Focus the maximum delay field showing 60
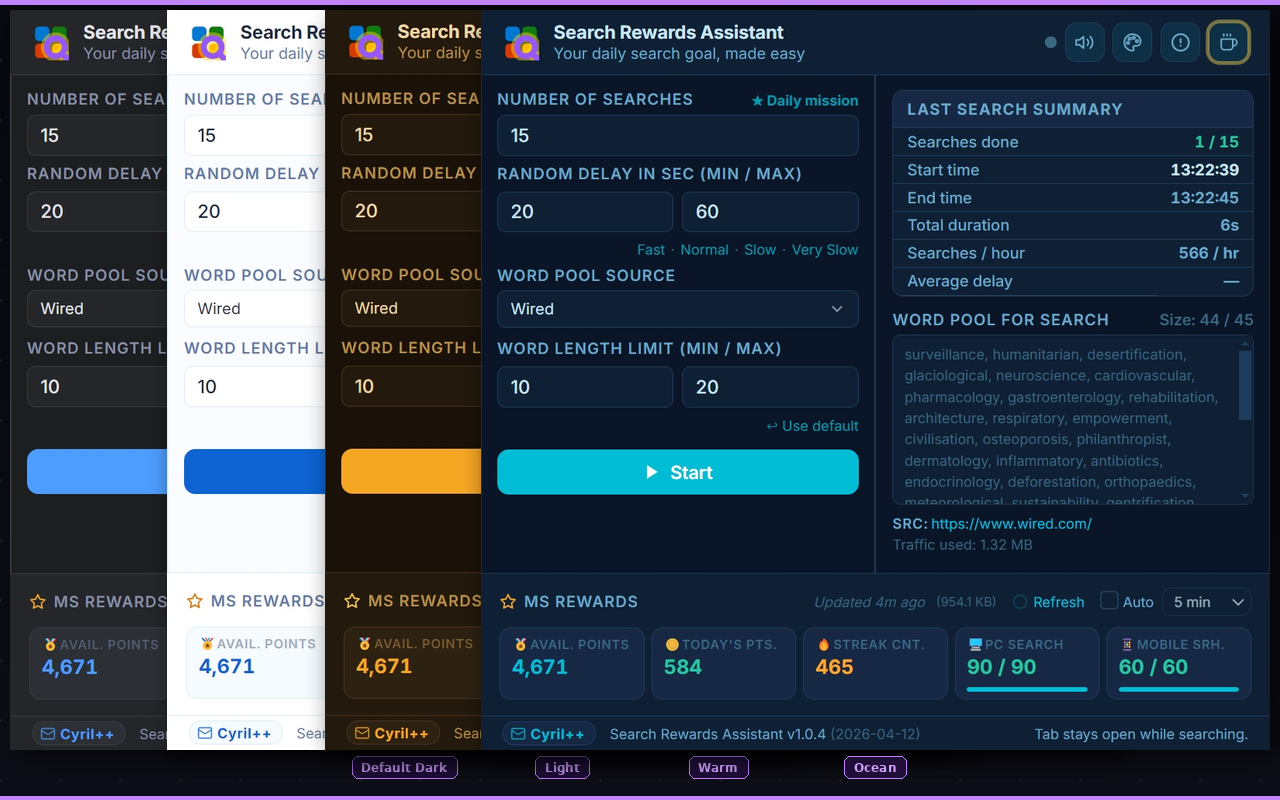Screen dimensions: 1280x800 click(x=770, y=212)
